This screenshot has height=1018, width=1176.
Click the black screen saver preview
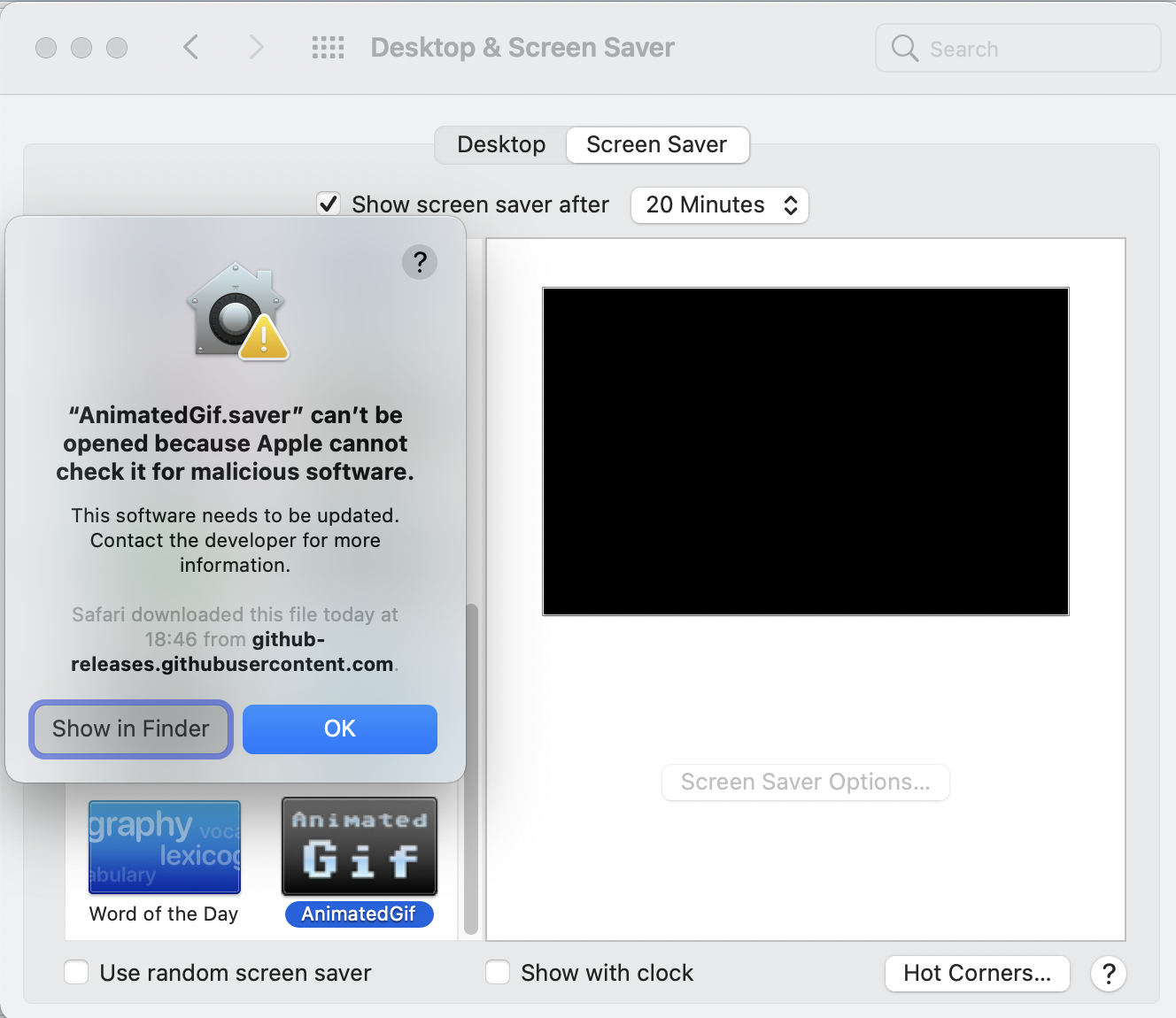click(806, 451)
